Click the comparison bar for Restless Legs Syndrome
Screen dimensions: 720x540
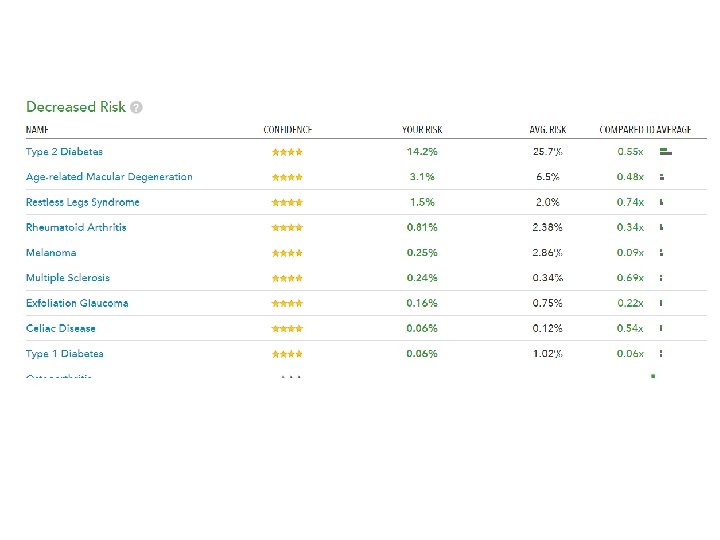(x=661, y=202)
